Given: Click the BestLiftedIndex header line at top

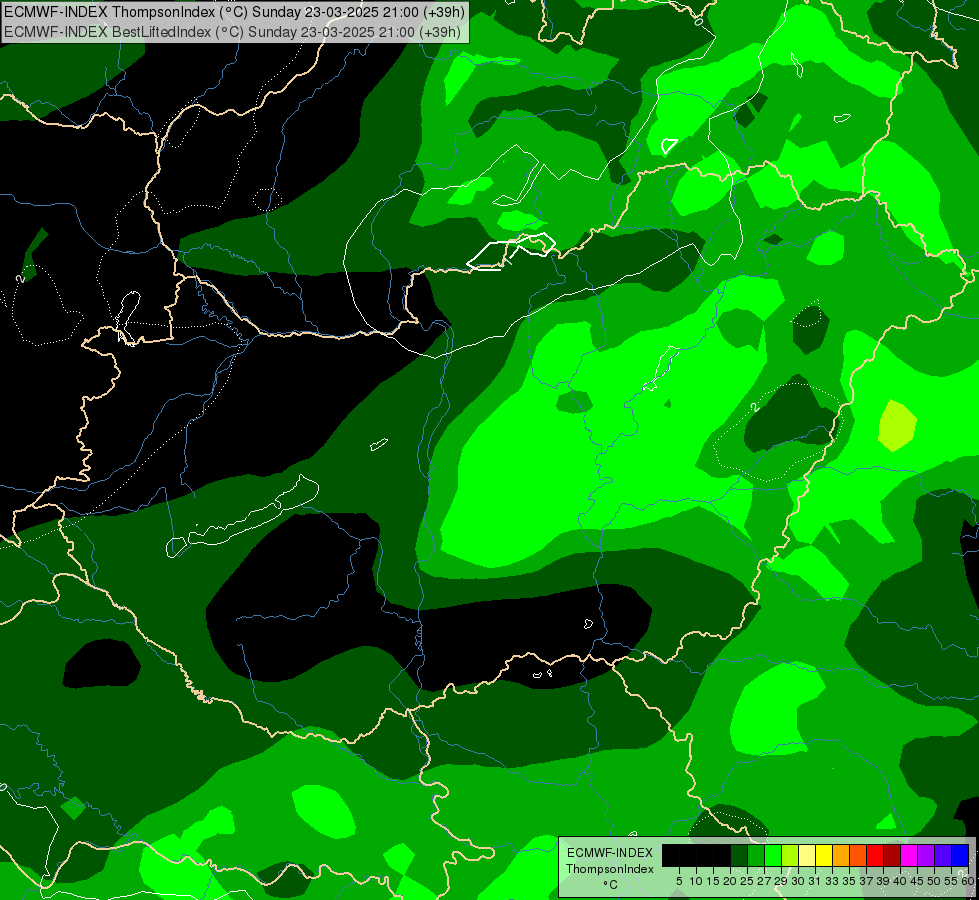Looking at the screenshot, I should tap(232, 32).
